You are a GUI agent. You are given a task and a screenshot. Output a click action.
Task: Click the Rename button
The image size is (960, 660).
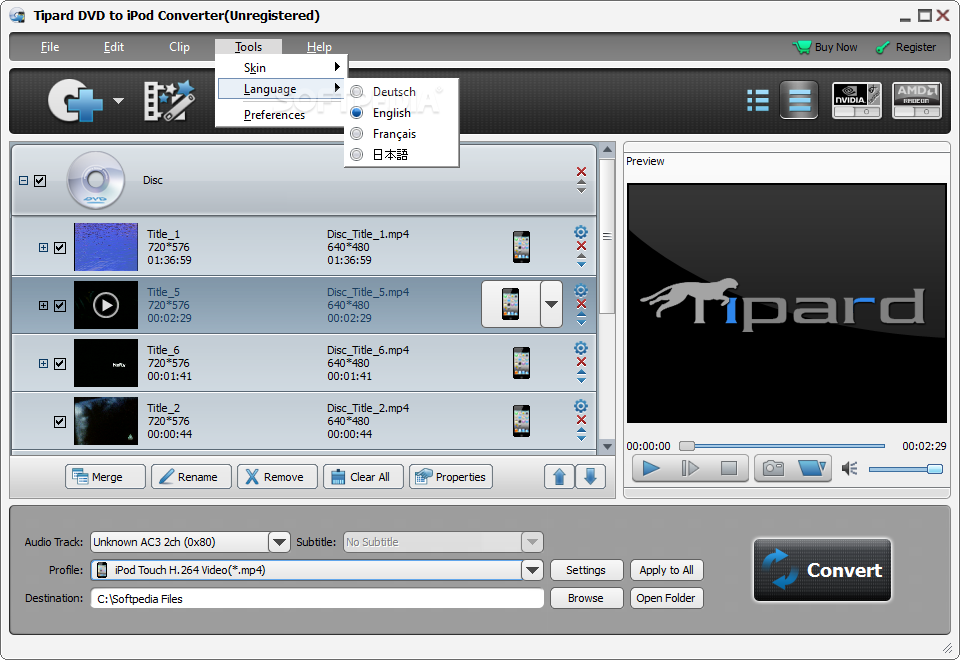tap(191, 476)
